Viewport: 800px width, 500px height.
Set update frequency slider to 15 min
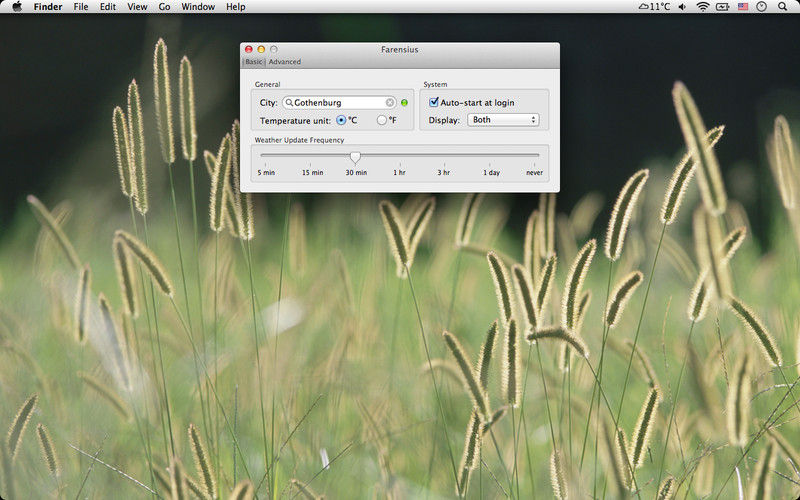312,172
